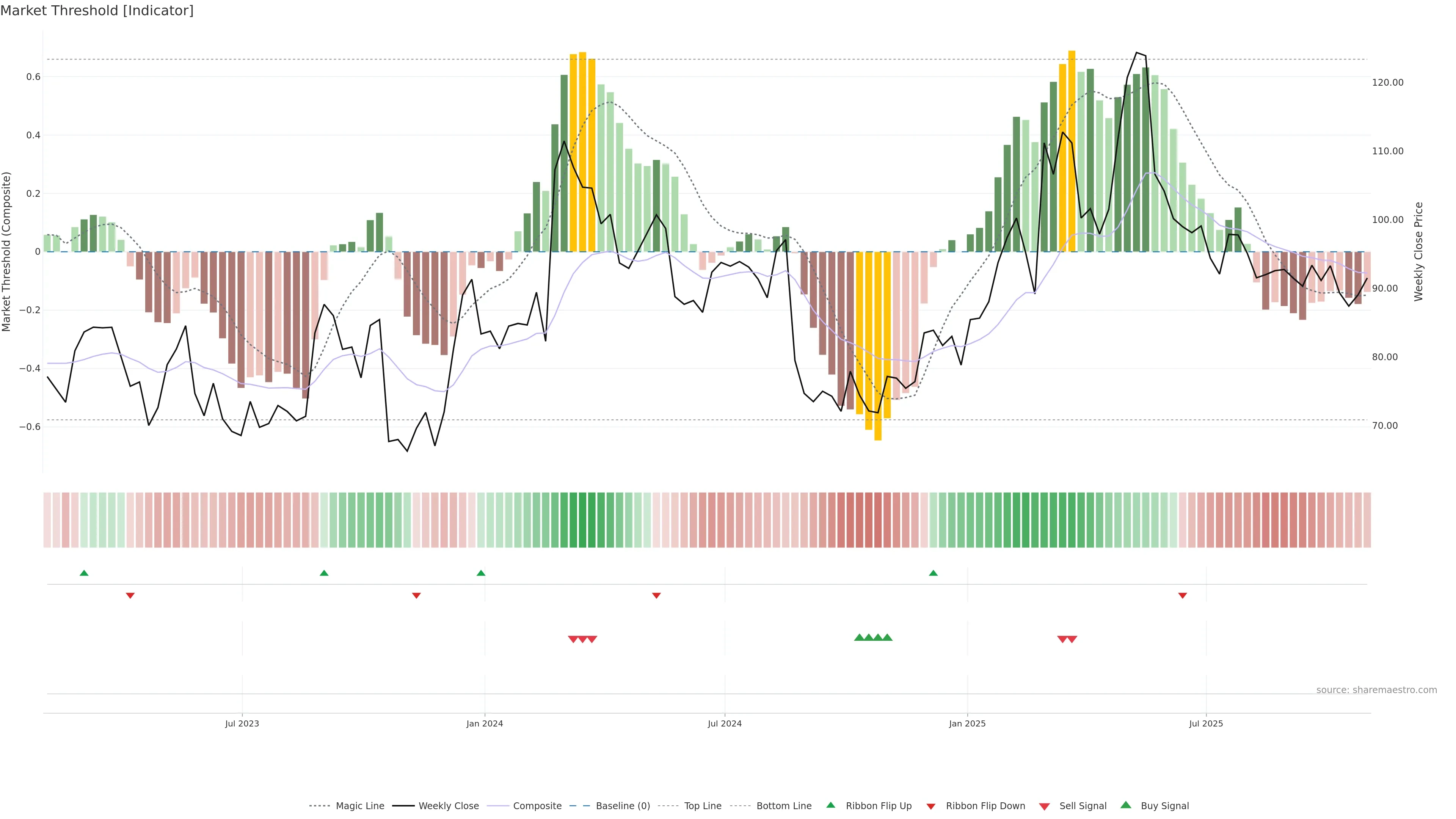Click the leftmost green Ribbon Flip Up marker
Screen dimensions: 1456x819
(84, 573)
